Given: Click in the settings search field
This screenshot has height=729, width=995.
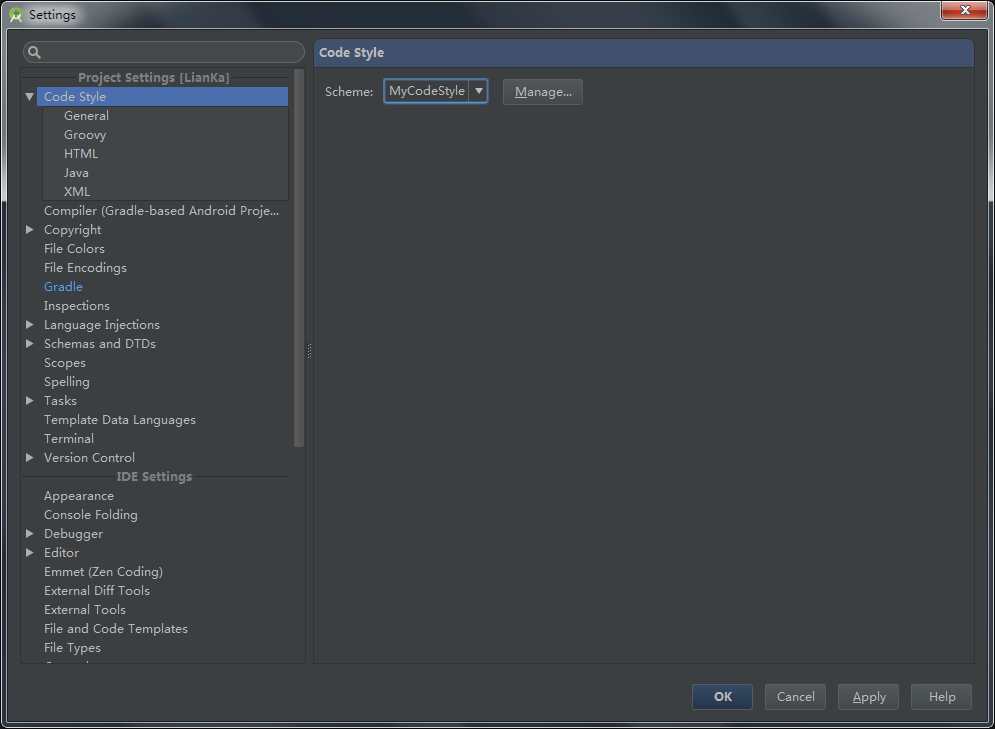Looking at the screenshot, I should click(170, 53).
